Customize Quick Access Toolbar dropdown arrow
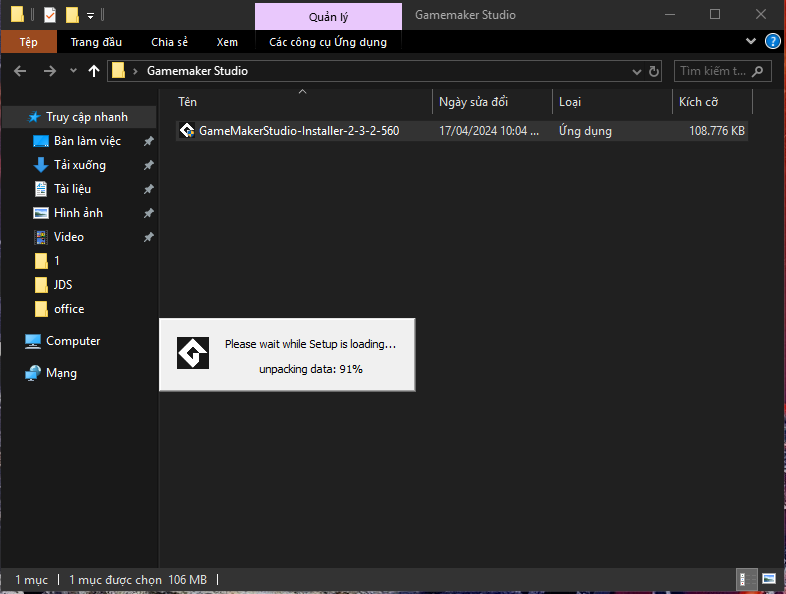The height and width of the screenshot is (594, 786). pyautogui.click(x=90, y=15)
